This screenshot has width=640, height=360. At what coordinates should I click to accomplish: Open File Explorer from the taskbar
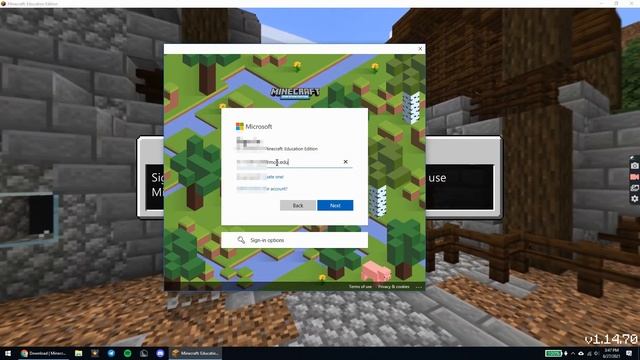[78, 353]
